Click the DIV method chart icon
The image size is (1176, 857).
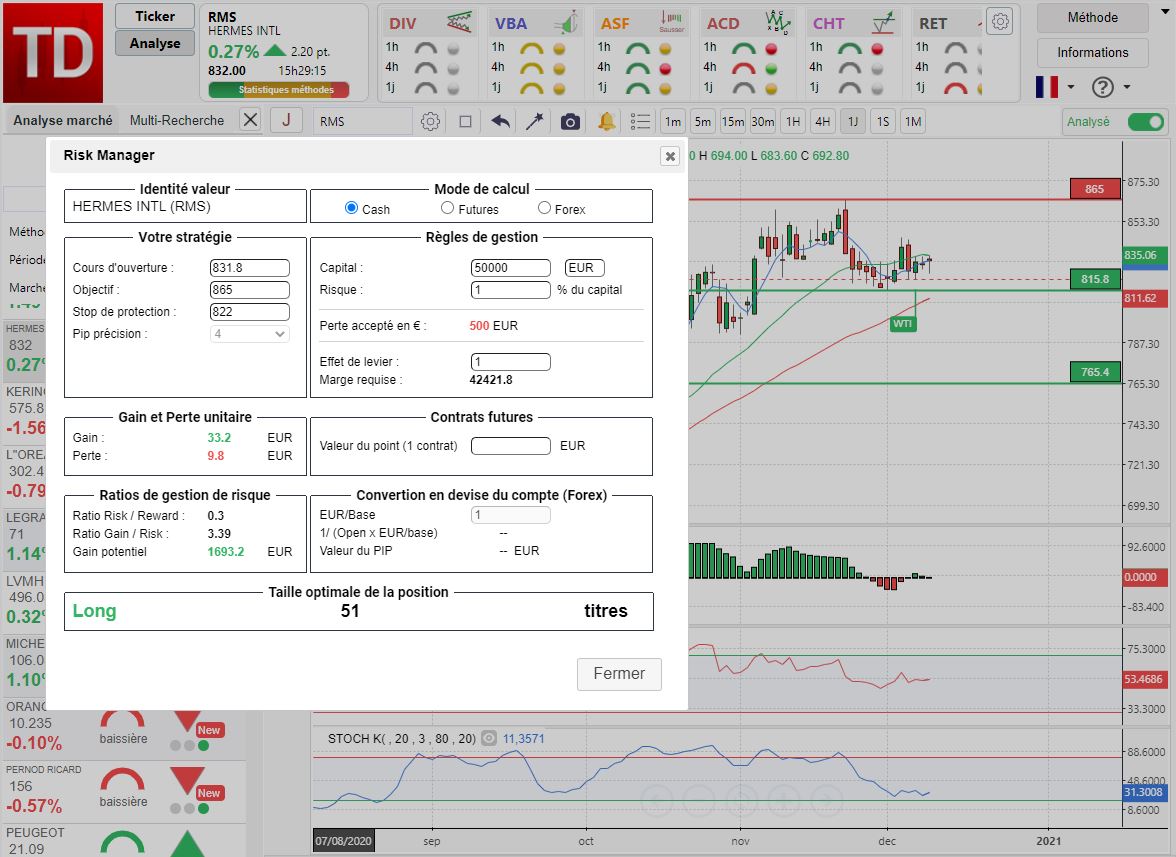pyautogui.click(x=460, y=22)
